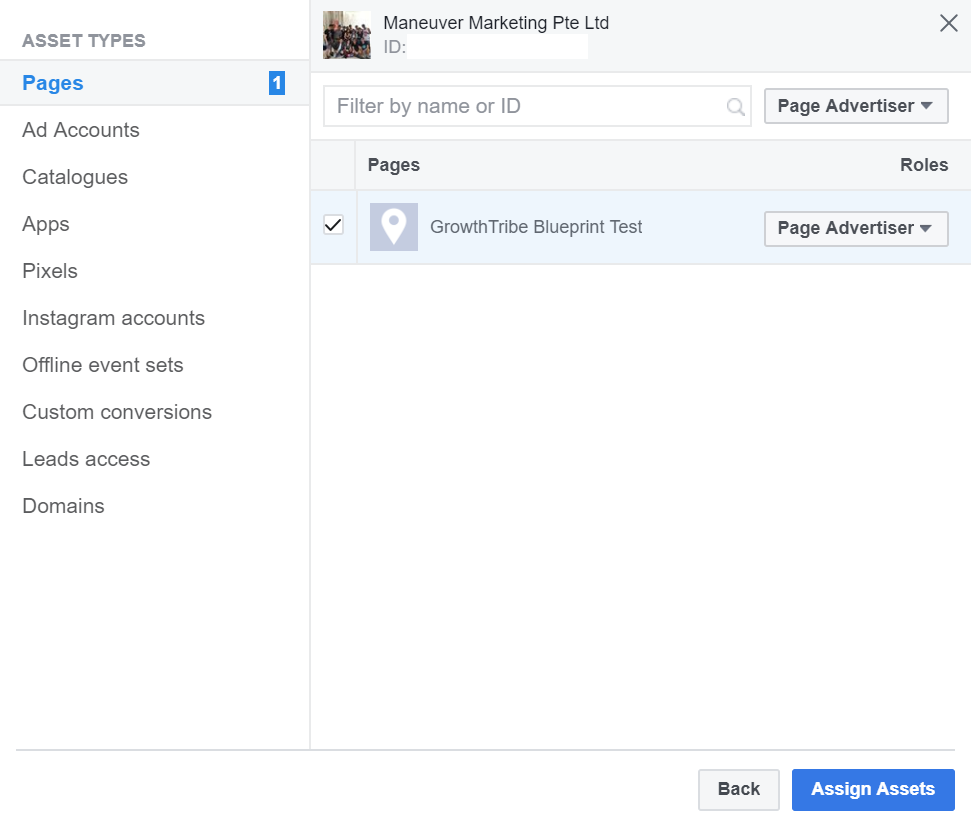Change role for GrowthTribe Blueprint Test row

click(856, 229)
